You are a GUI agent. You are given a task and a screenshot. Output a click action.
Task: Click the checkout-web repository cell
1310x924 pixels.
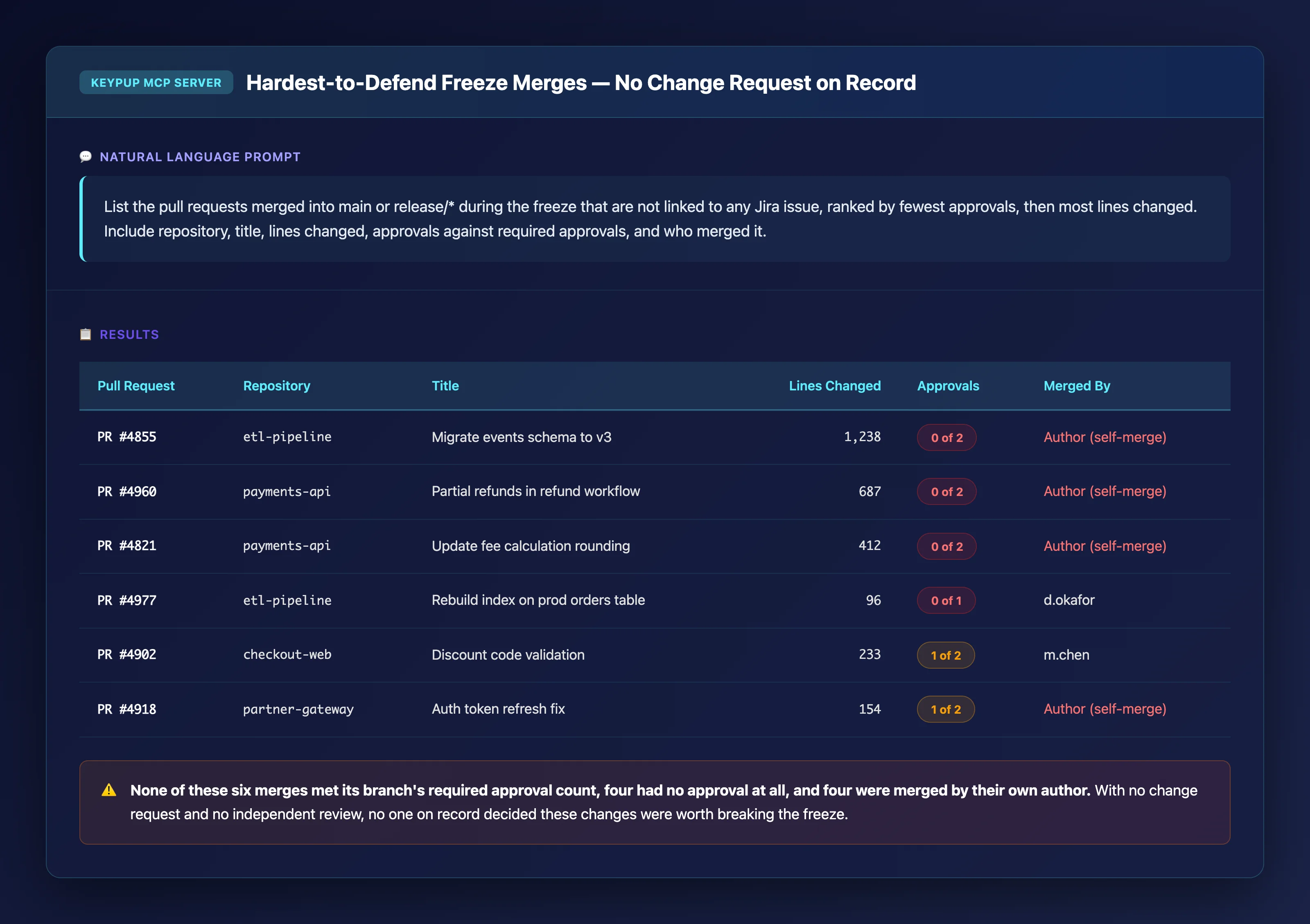click(x=287, y=655)
